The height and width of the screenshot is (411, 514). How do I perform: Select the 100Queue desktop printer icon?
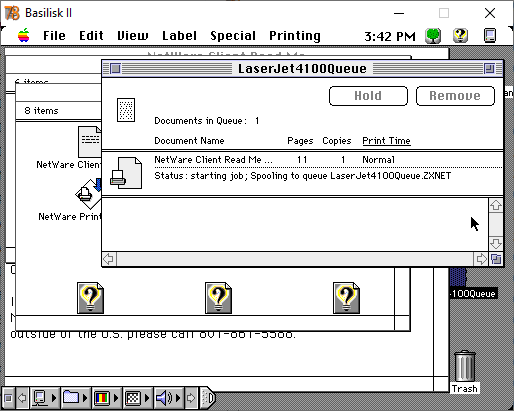tap(458, 277)
